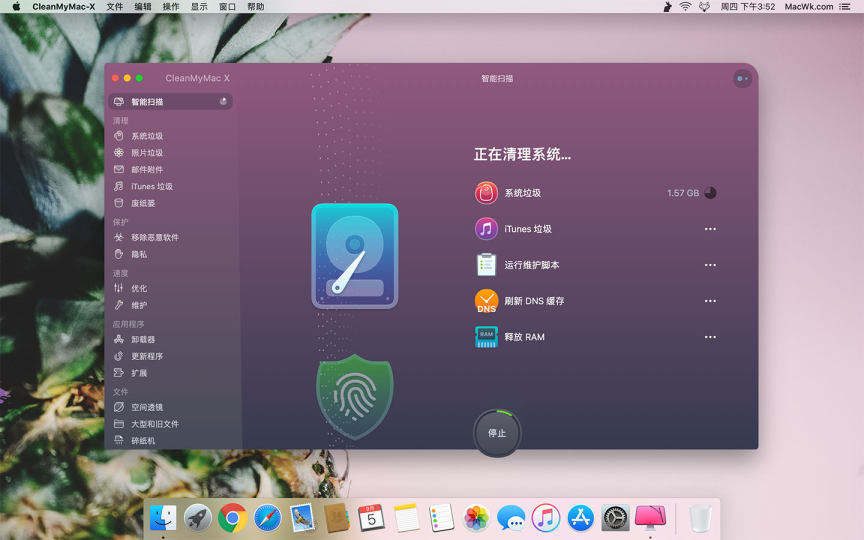This screenshot has height=540, width=864.
Task: Open 卸载器 in the sidebar
Action: 143,340
